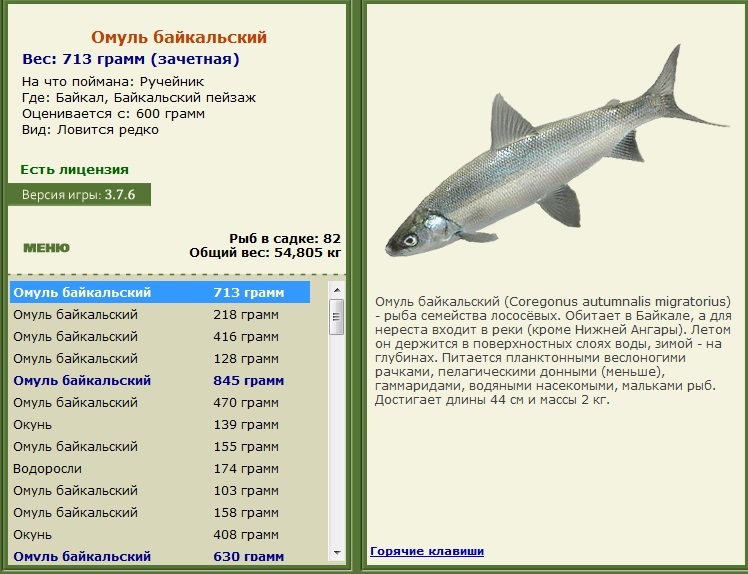Click the scrollbar down arrow in the fish list
The height and width of the screenshot is (574, 748).
(337, 553)
